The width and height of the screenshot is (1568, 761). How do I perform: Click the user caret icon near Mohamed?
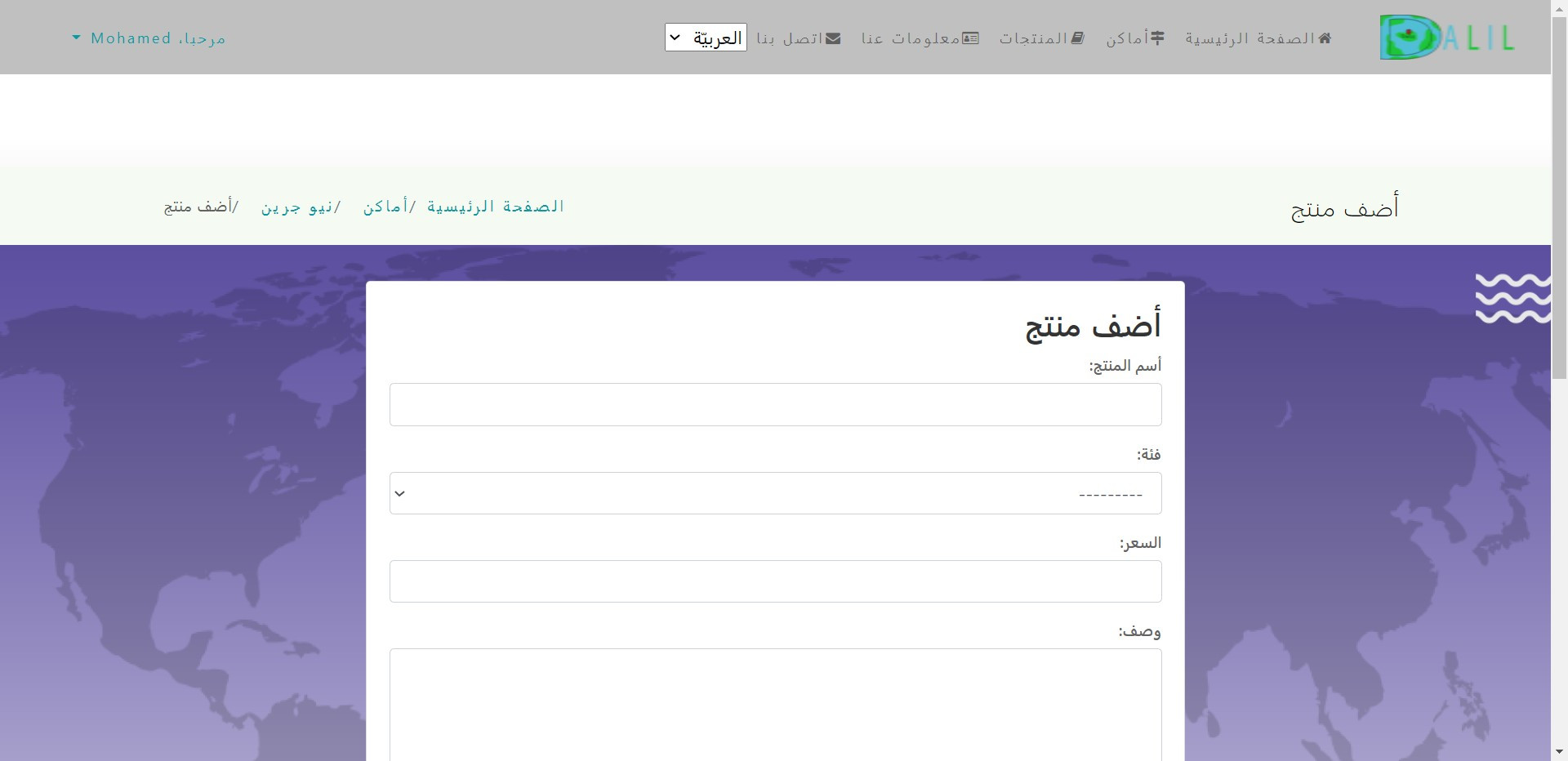(76, 37)
